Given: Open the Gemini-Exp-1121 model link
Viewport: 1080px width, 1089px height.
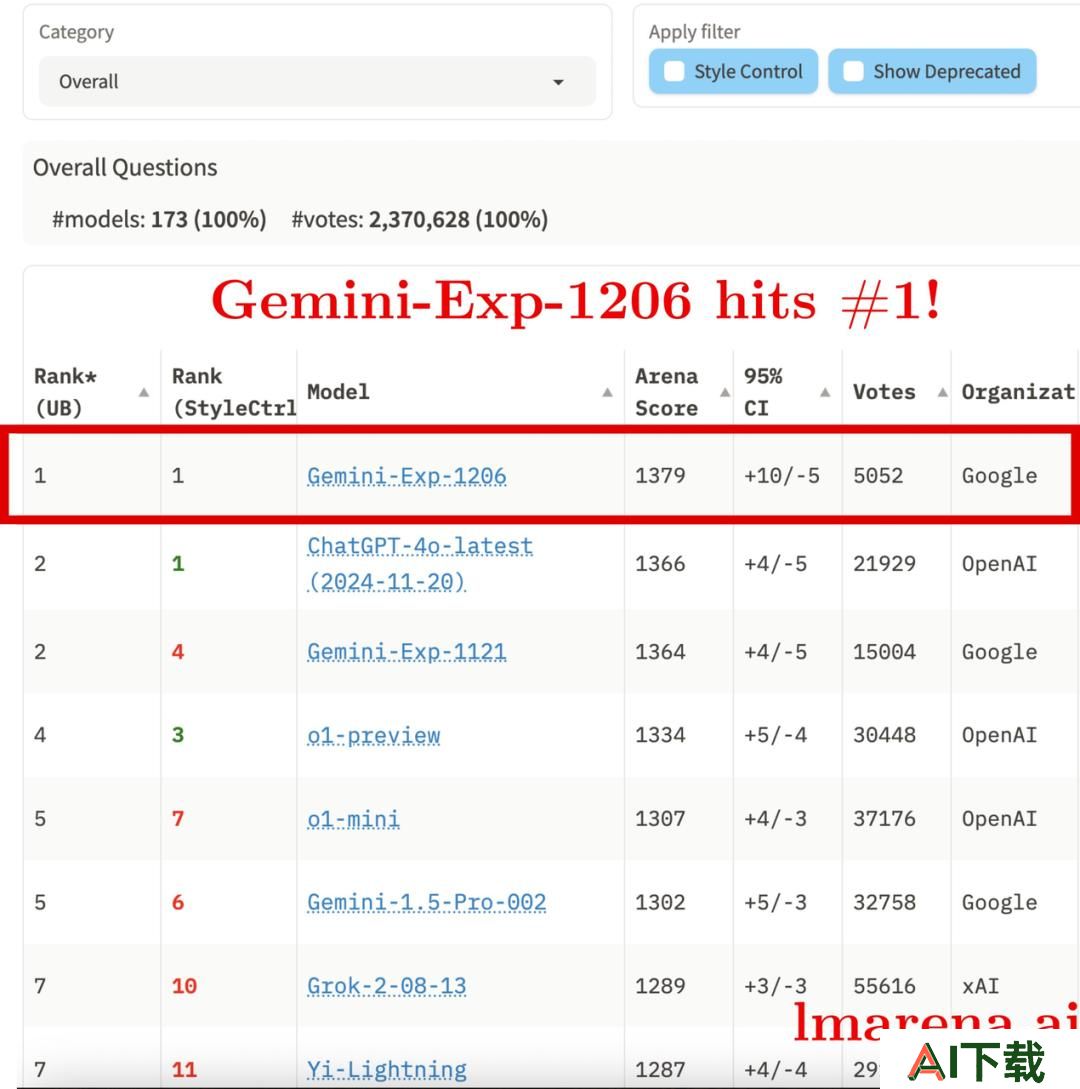Looking at the screenshot, I should (406, 651).
